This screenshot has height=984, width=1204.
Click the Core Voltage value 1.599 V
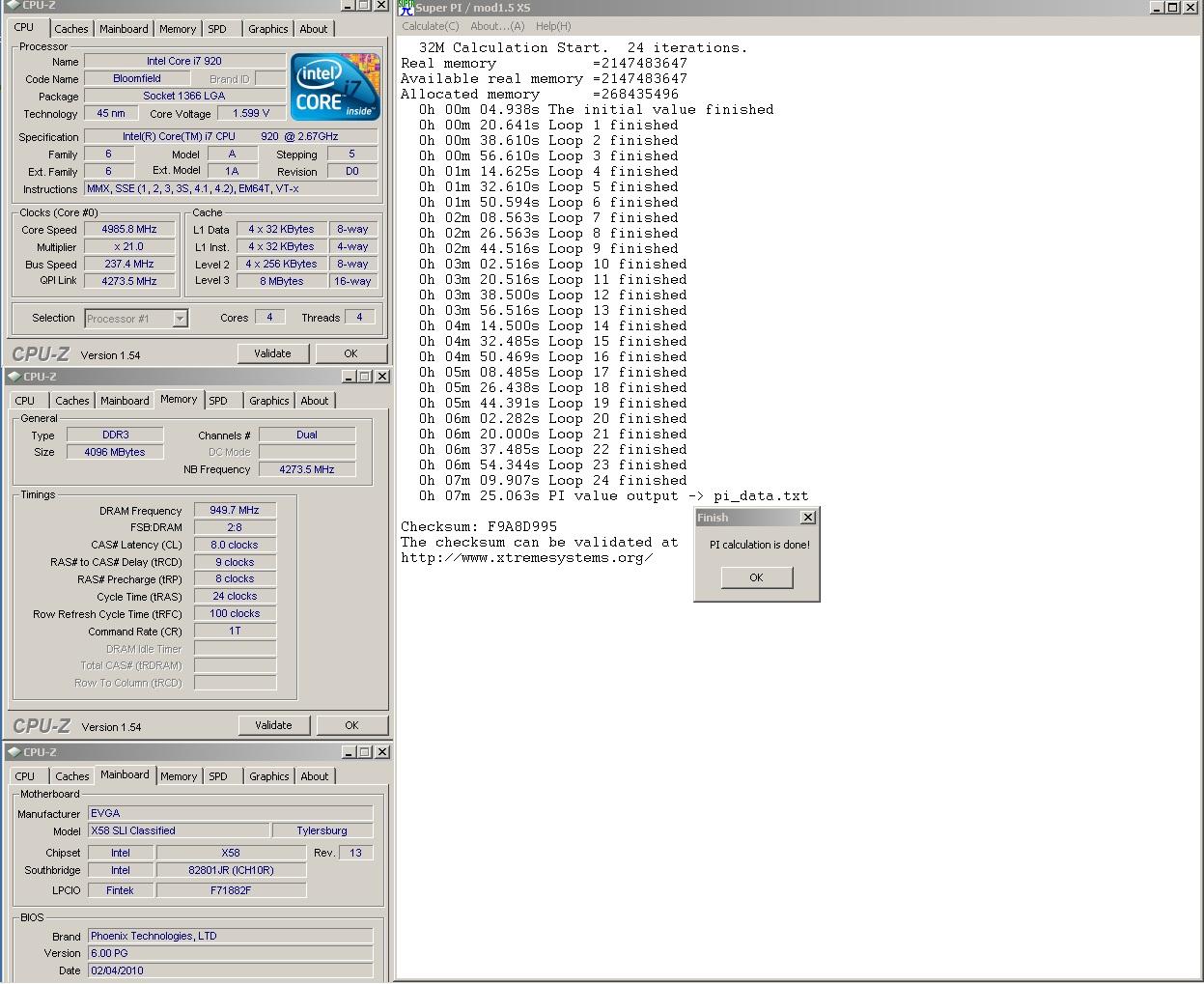click(251, 113)
